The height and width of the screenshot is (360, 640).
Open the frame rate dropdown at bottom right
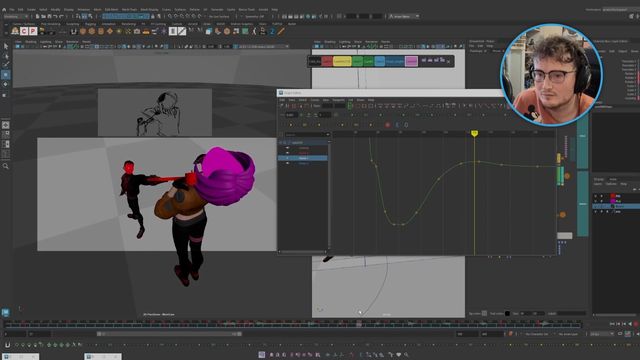pos(602,334)
